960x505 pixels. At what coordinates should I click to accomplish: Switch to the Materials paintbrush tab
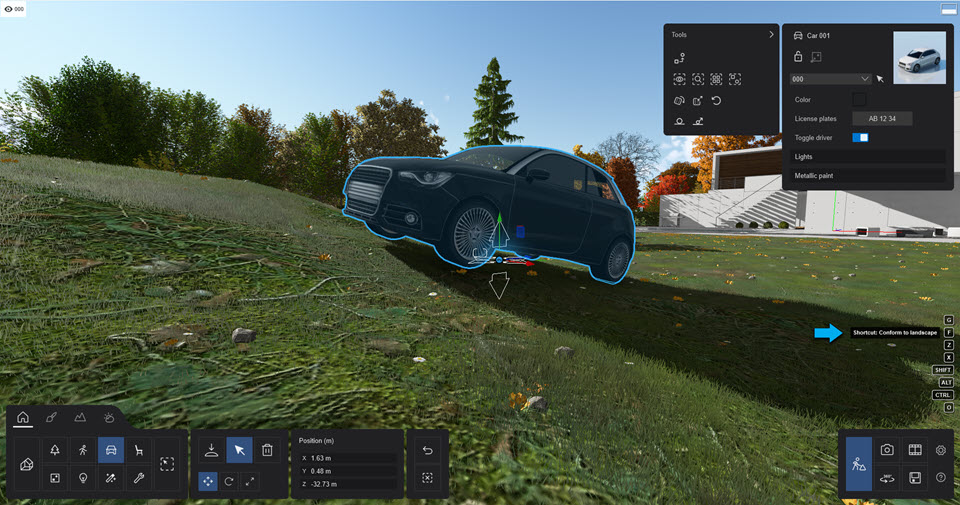click(51, 417)
